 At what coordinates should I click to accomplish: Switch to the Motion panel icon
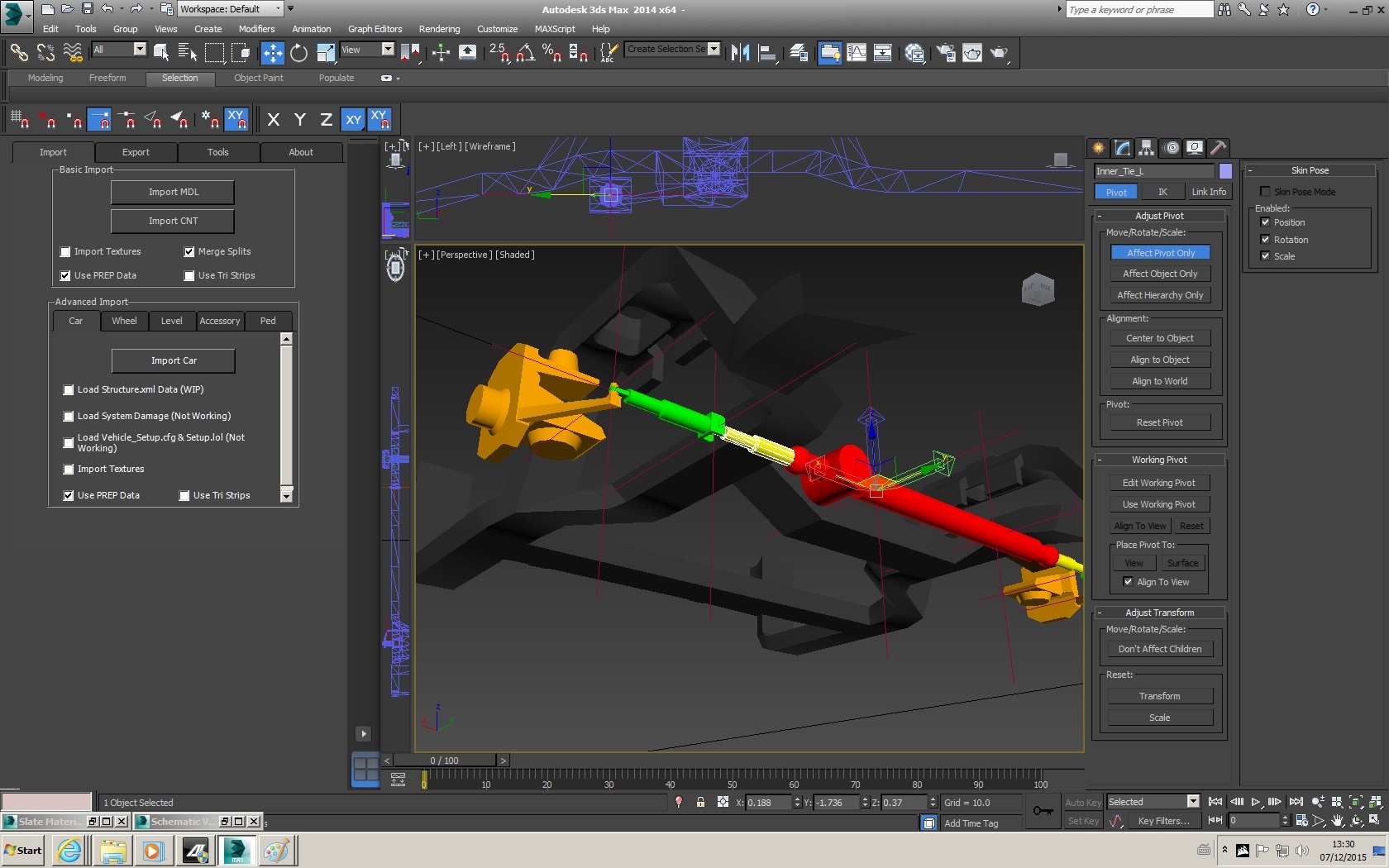(1171, 148)
